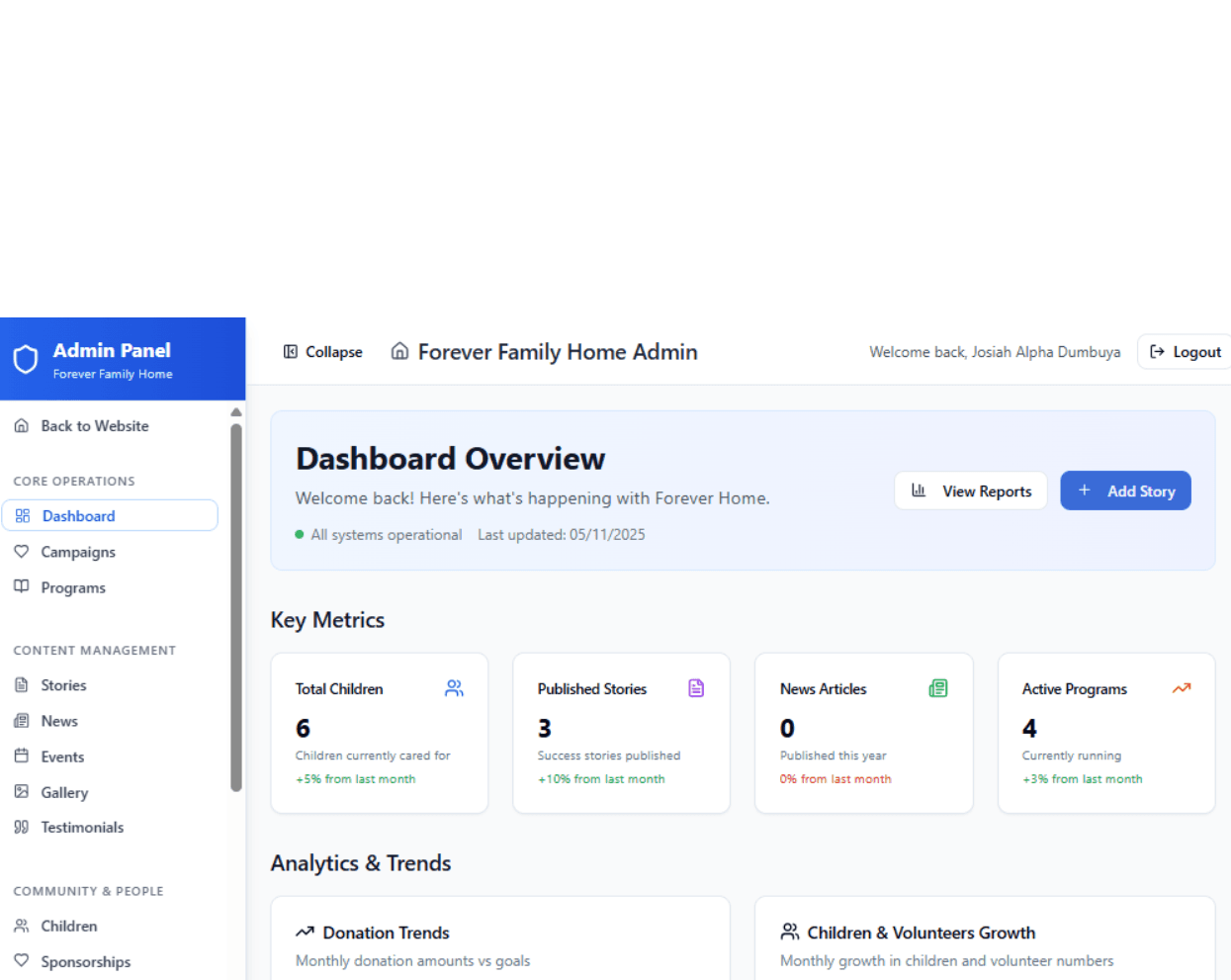The width and height of the screenshot is (1231, 980).
Task: Select the News Articles metric card
Action: (864, 733)
